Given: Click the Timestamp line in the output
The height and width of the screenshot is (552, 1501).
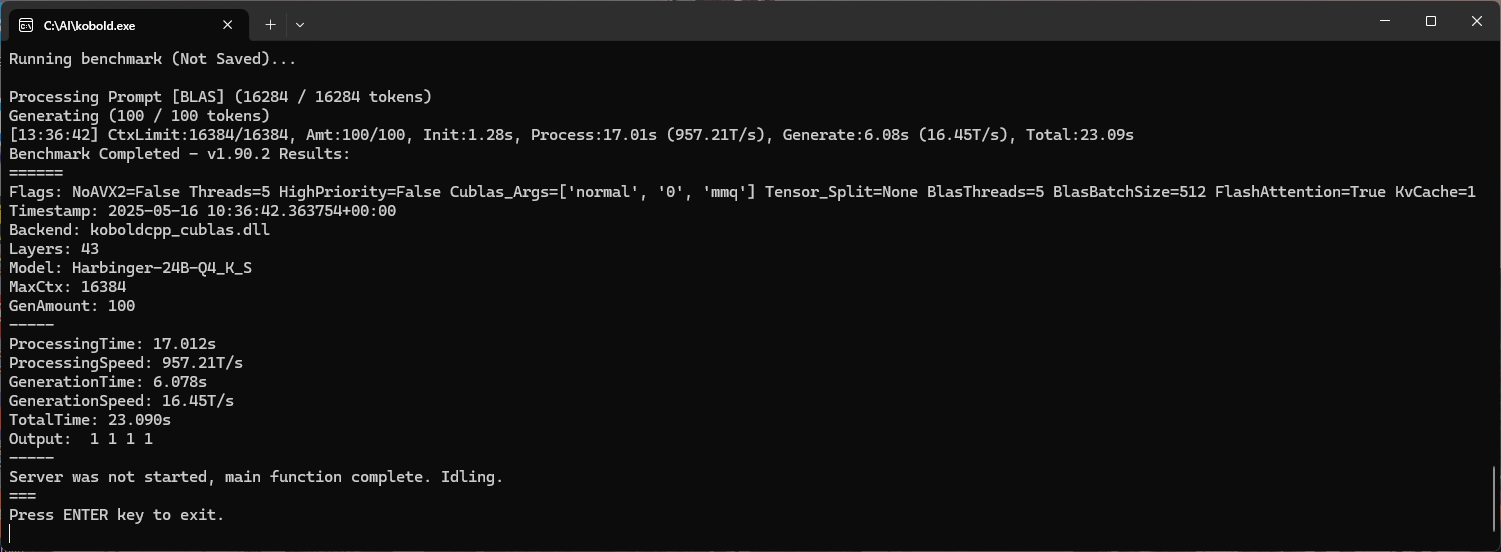Looking at the screenshot, I should [202, 211].
